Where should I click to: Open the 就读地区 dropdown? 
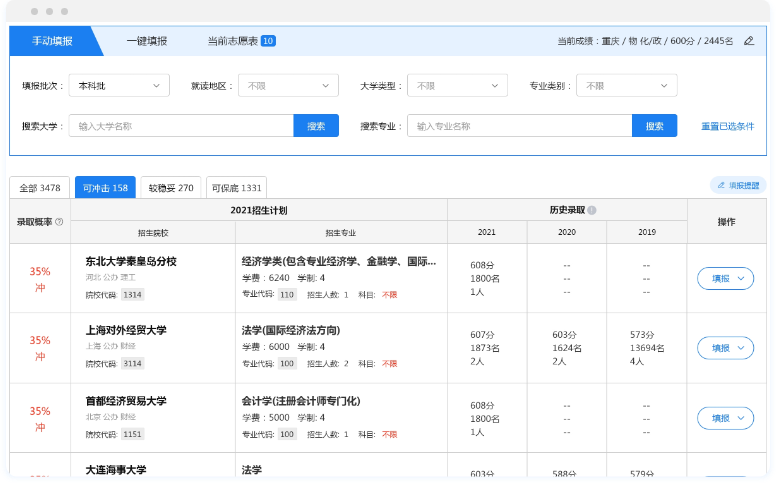pyautogui.click(x=289, y=86)
